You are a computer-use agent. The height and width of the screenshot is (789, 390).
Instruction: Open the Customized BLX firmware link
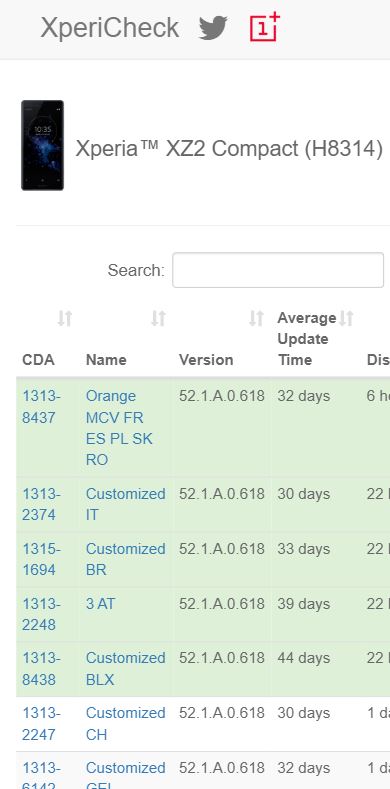[x=125, y=669]
